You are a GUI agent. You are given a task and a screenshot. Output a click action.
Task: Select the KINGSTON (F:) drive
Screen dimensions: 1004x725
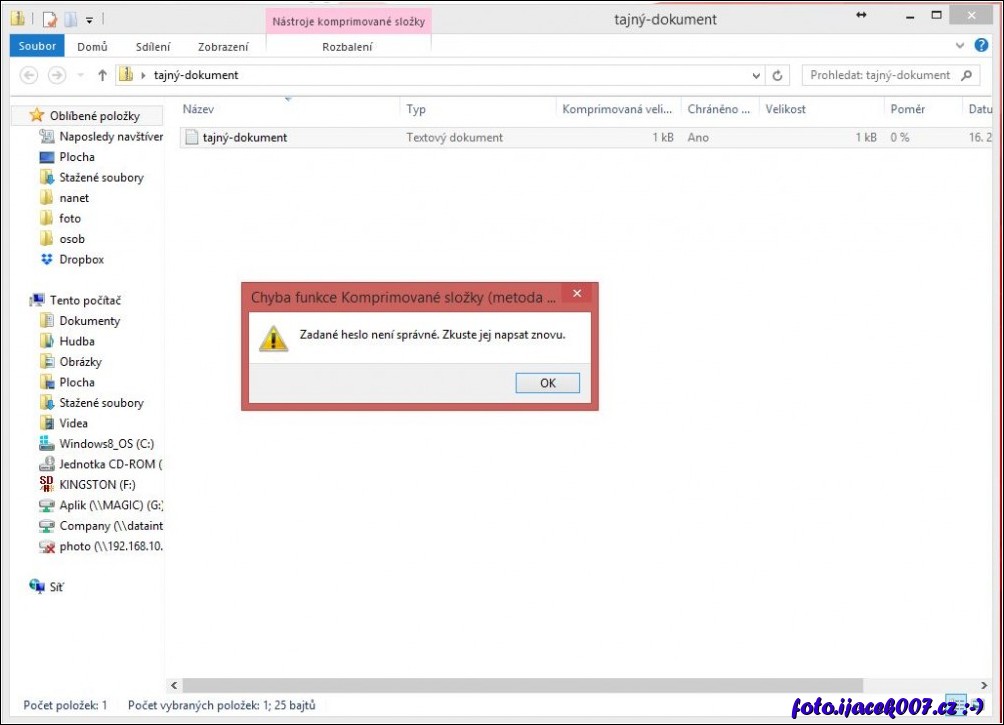point(97,485)
